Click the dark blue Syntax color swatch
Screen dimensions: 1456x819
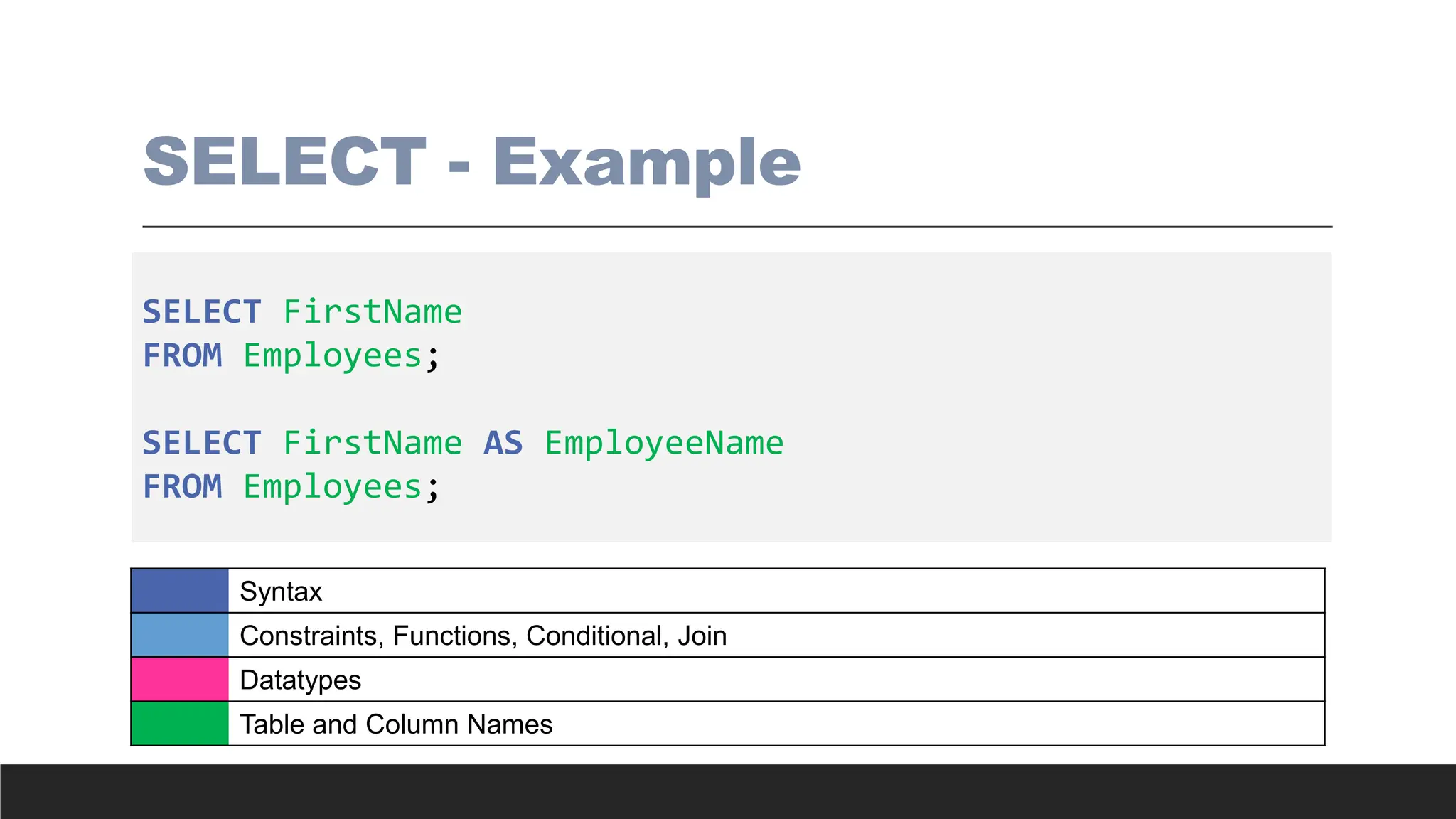point(180,591)
